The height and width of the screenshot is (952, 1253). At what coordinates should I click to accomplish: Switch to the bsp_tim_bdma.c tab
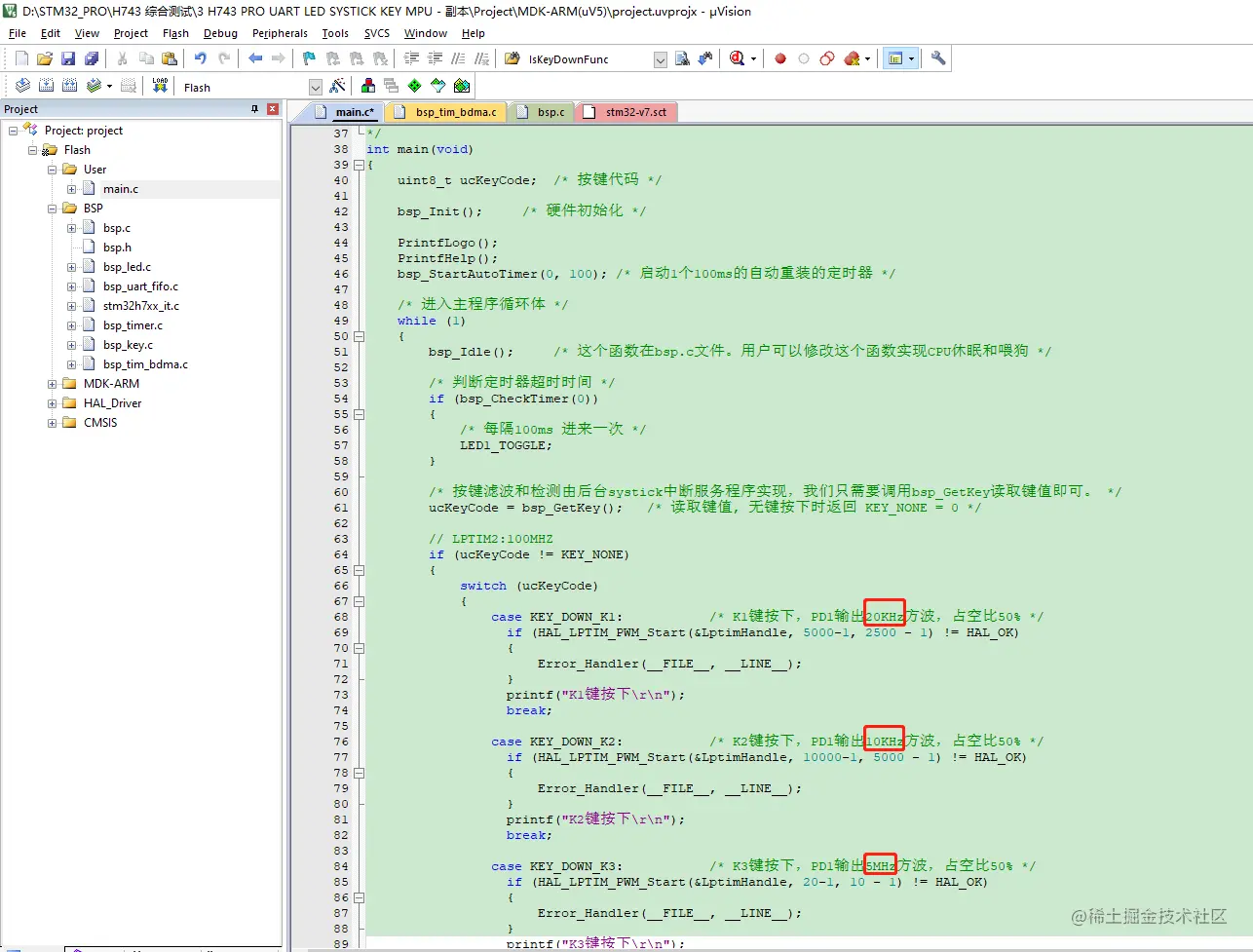446,112
